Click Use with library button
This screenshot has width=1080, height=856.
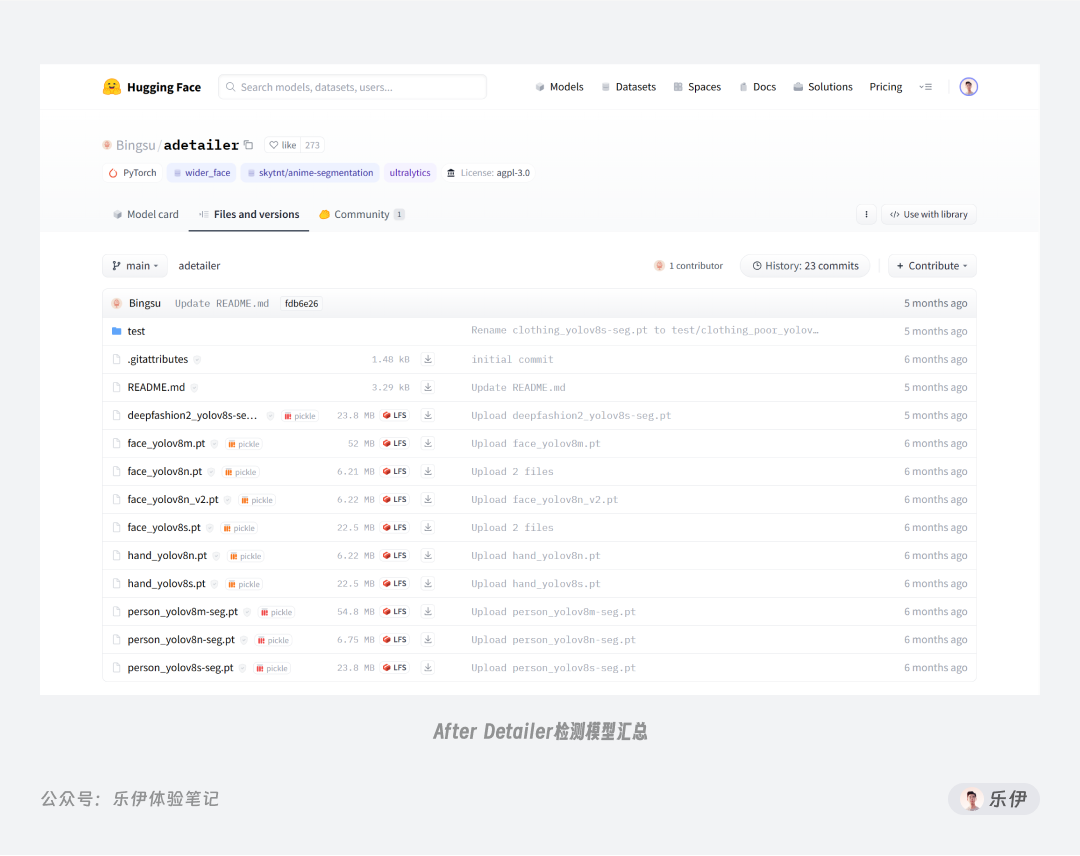(x=928, y=214)
